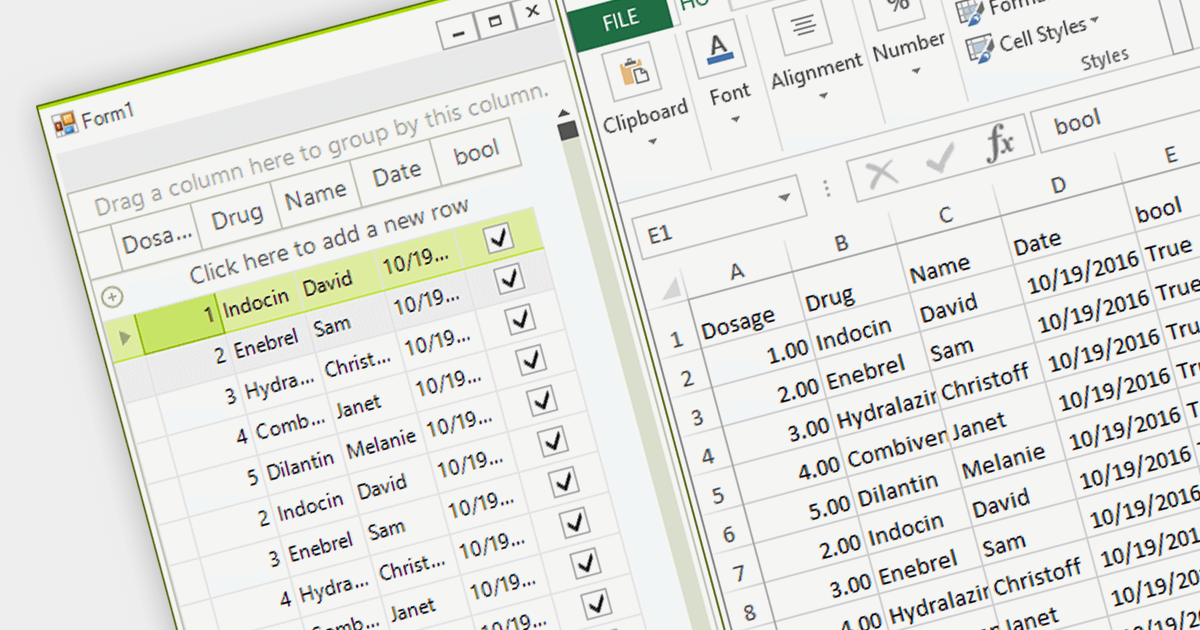
Task: Open the Name Box dropdown arrow
Action: 784,196
